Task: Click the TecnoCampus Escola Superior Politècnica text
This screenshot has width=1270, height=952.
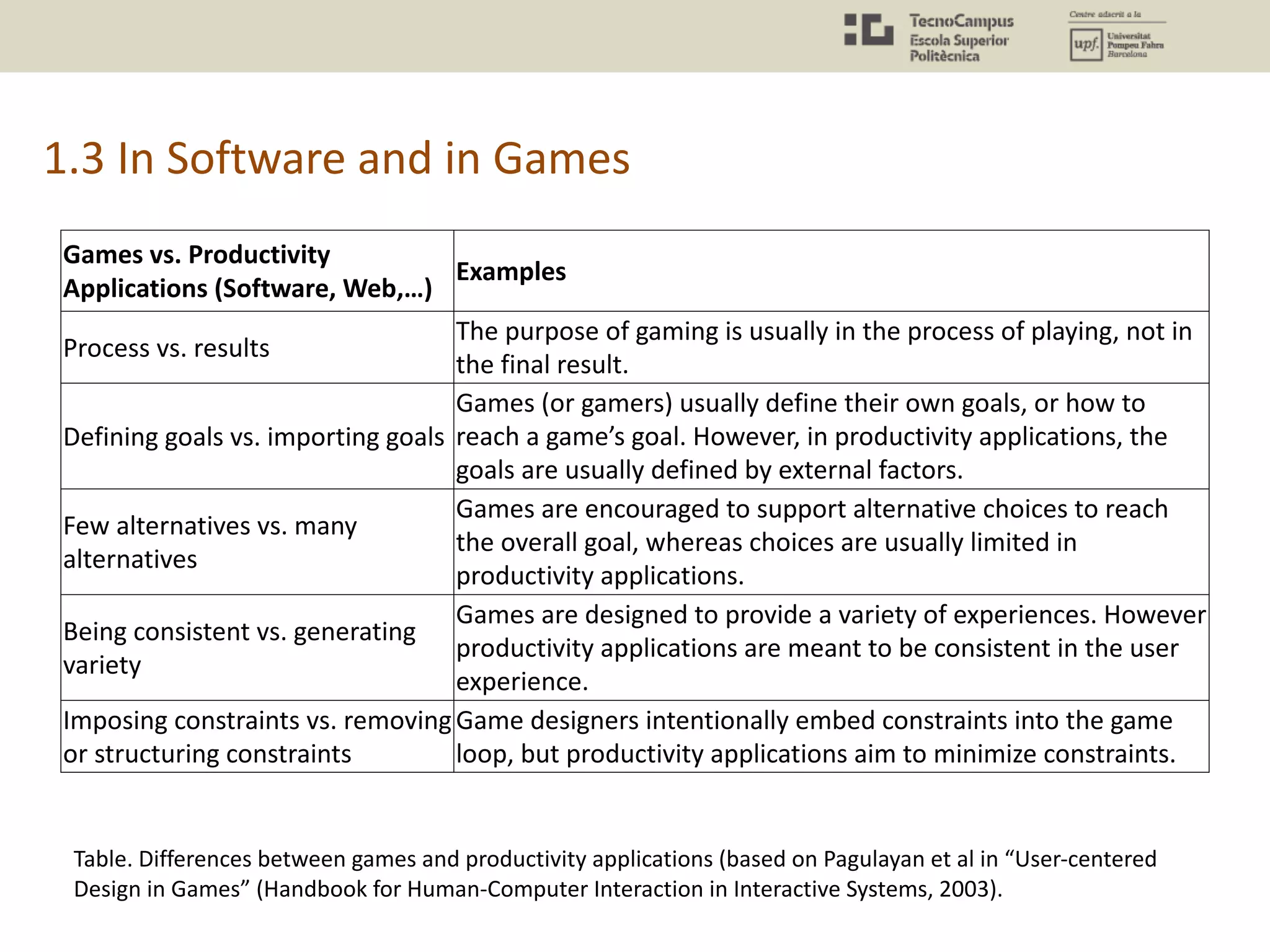Action: [961, 38]
